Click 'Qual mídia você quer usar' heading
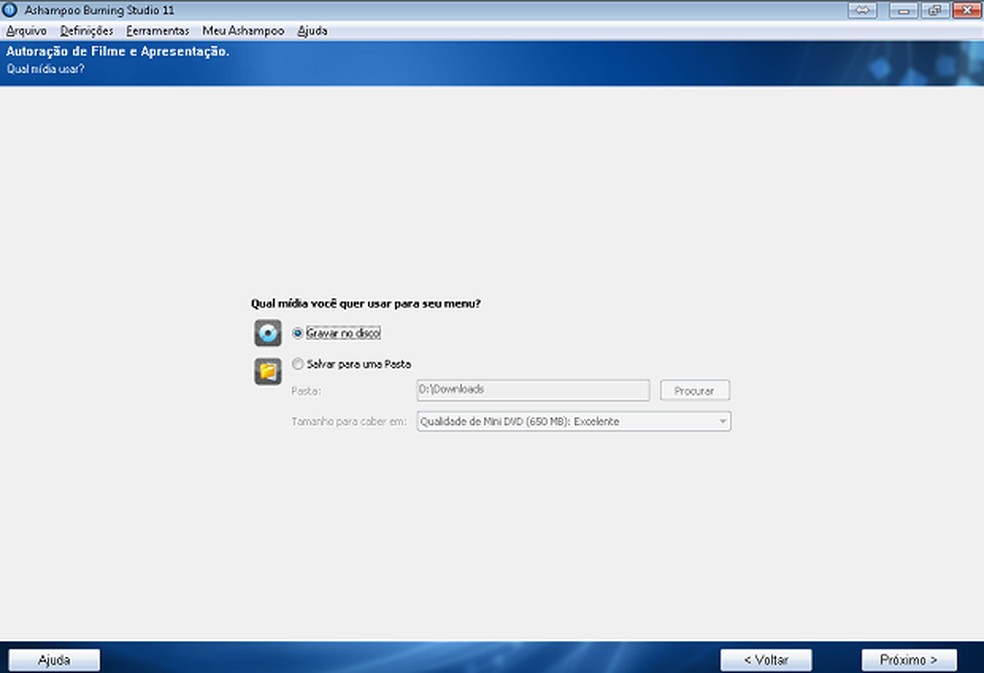The image size is (984, 673). click(x=366, y=304)
